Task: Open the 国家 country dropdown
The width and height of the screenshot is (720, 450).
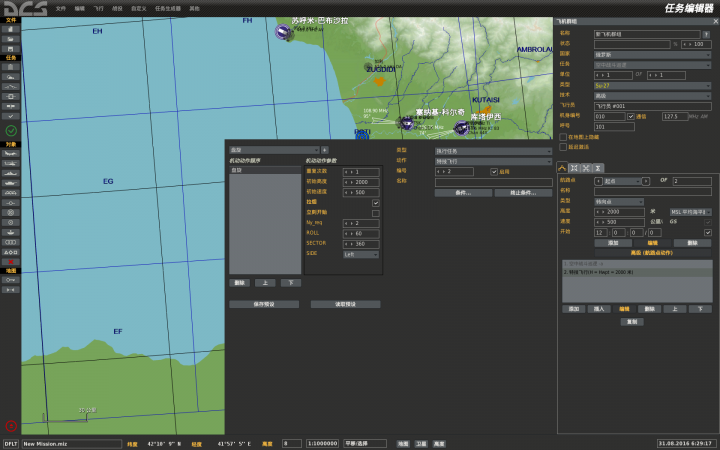Action: (x=652, y=55)
